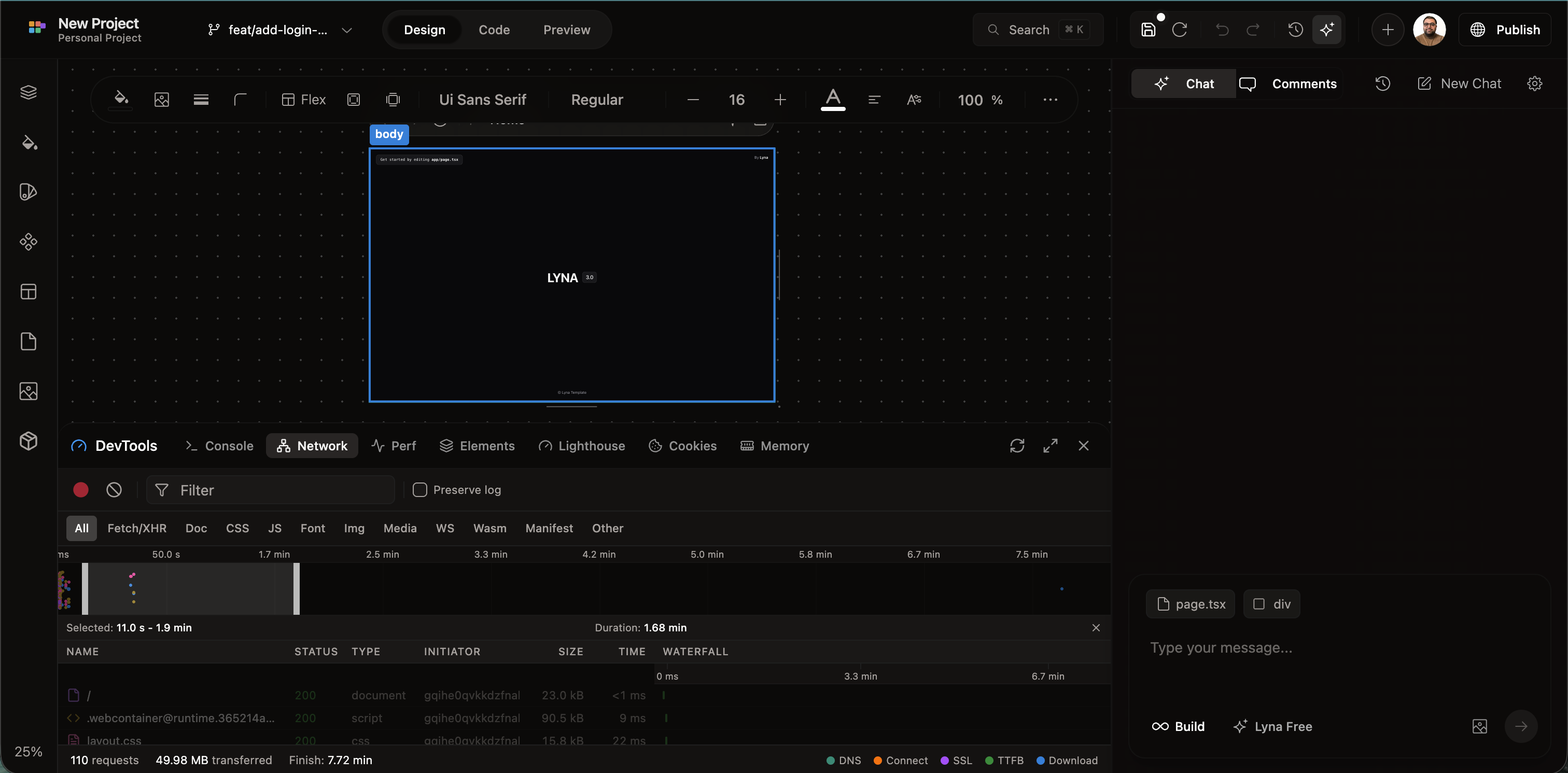Toggle the div context chip above the chat input
The width and height of the screenshot is (1568, 773).
(1272, 604)
